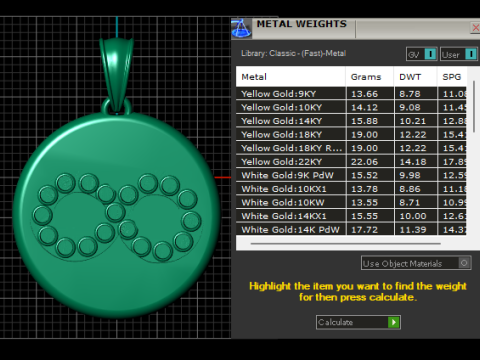Select the pendant bail in viewport

point(116,74)
